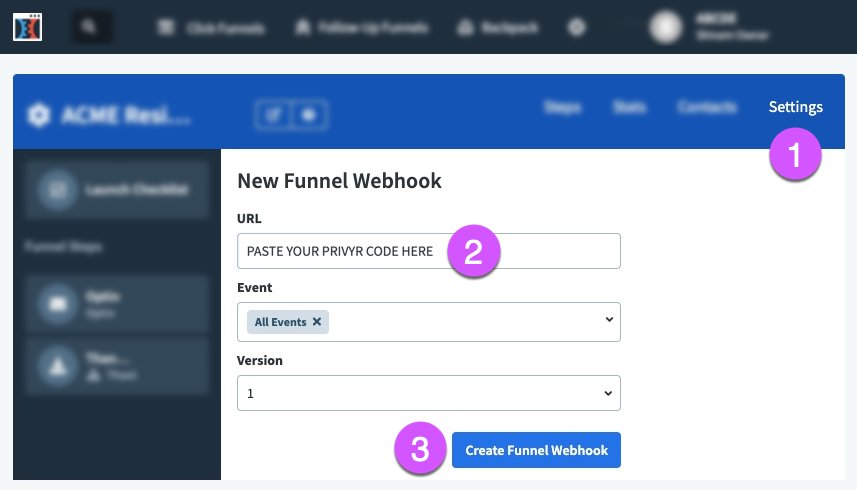The width and height of the screenshot is (857, 490).
Task: Switch to the Settings tab
Action: (x=795, y=107)
